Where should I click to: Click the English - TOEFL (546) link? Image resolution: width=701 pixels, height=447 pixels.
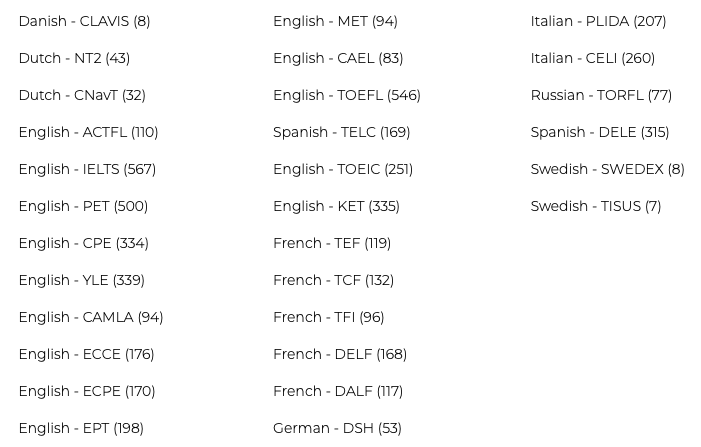click(346, 96)
